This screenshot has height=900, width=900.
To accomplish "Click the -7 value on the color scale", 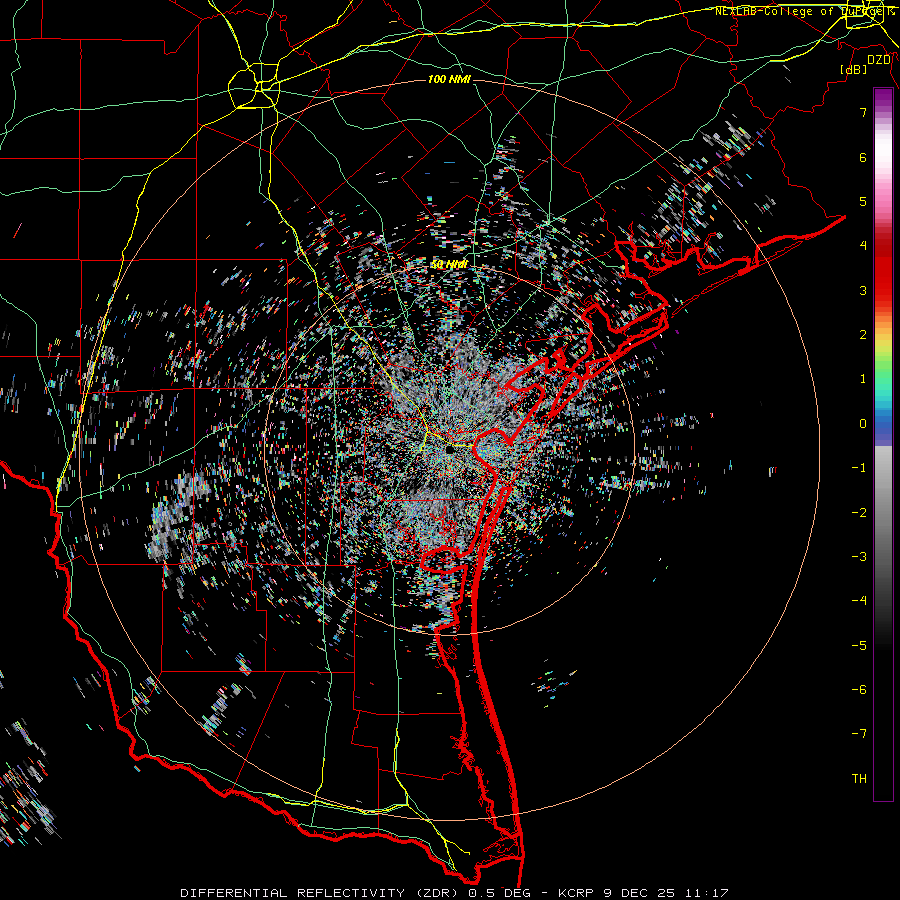I will [859, 734].
